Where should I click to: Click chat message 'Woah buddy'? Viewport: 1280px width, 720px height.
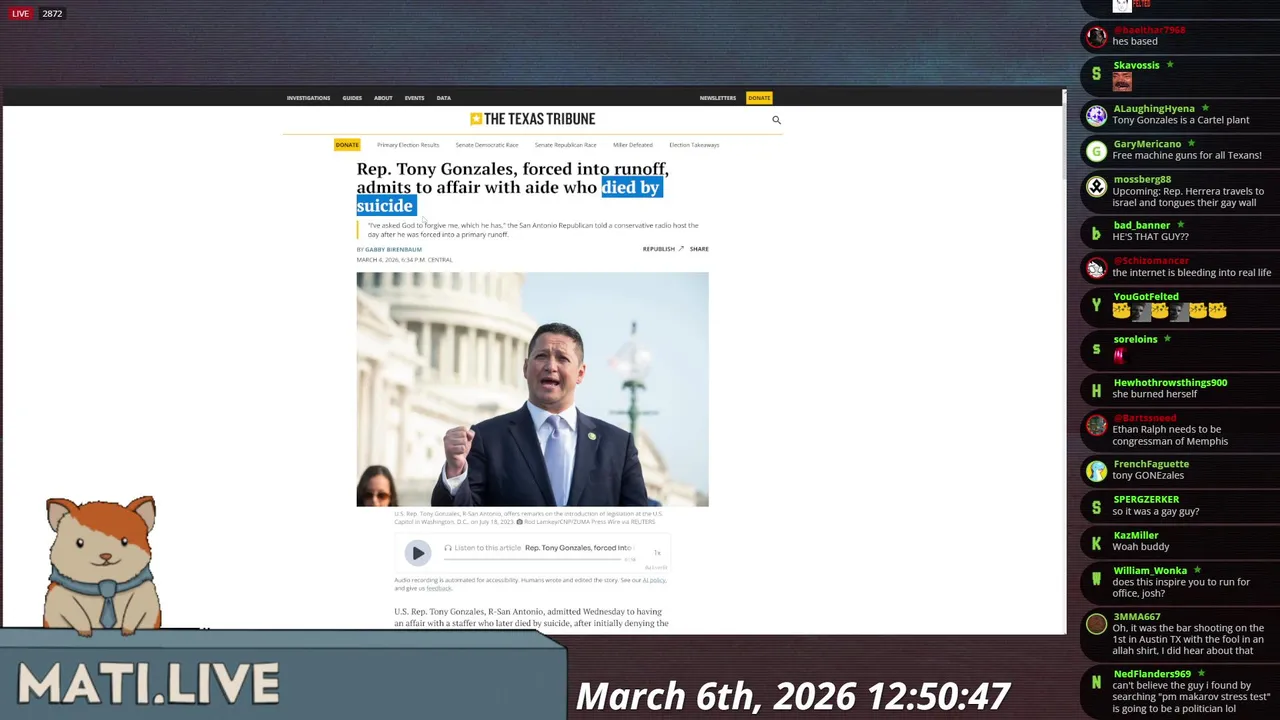point(1140,547)
